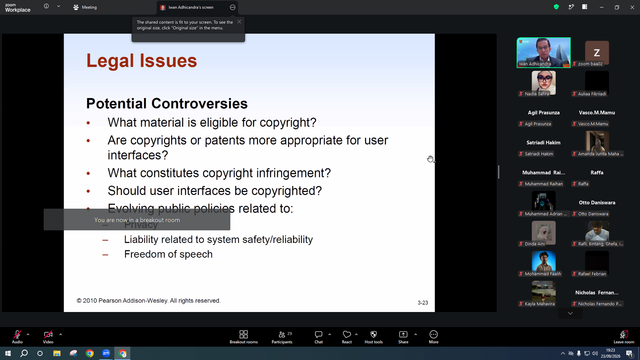Open screen share options circle in tab
The height and width of the screenshot is (360, 640).
(x=232, y=7)
